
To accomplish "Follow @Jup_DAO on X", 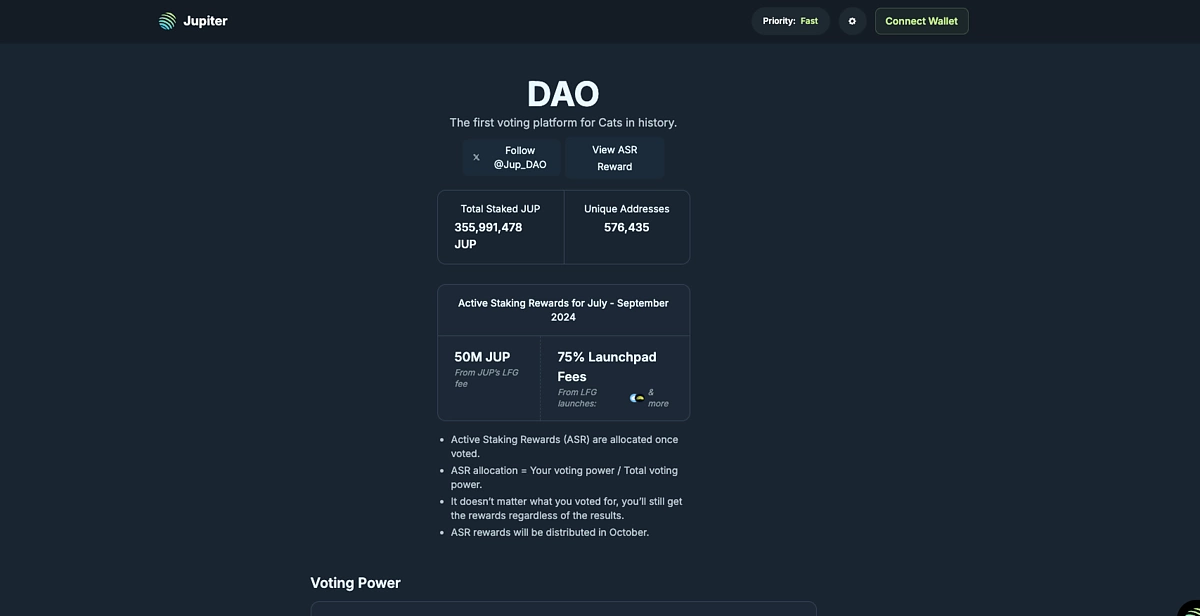I will [511, 158].
